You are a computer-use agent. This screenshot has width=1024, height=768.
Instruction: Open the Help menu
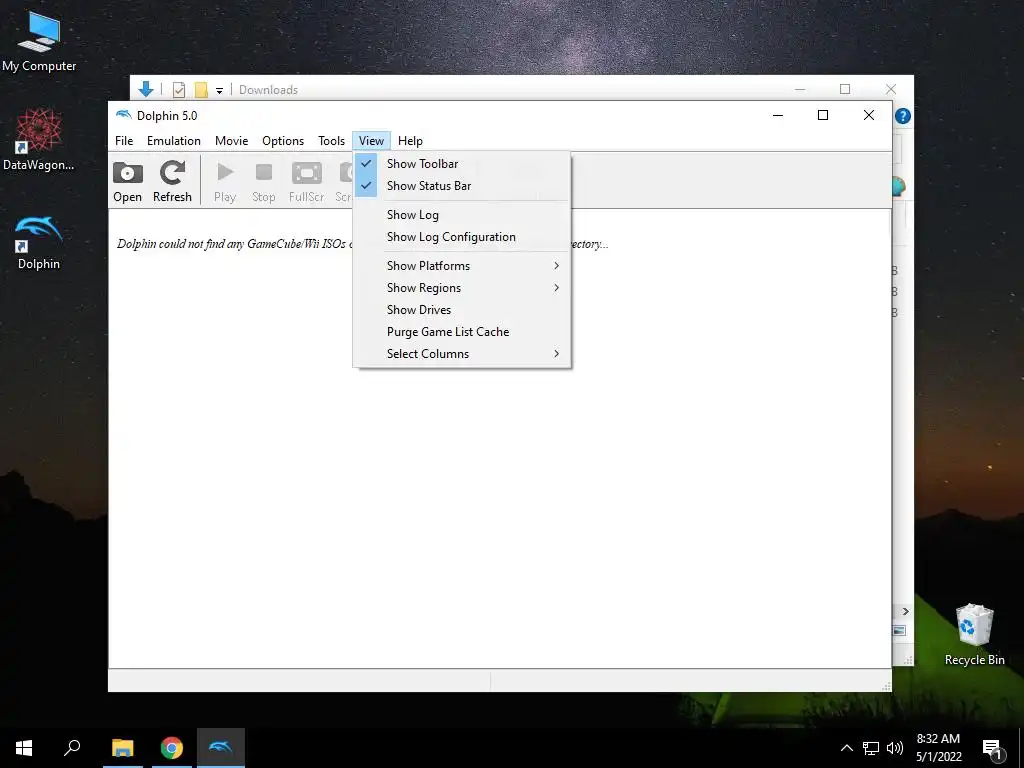point(410,141)
